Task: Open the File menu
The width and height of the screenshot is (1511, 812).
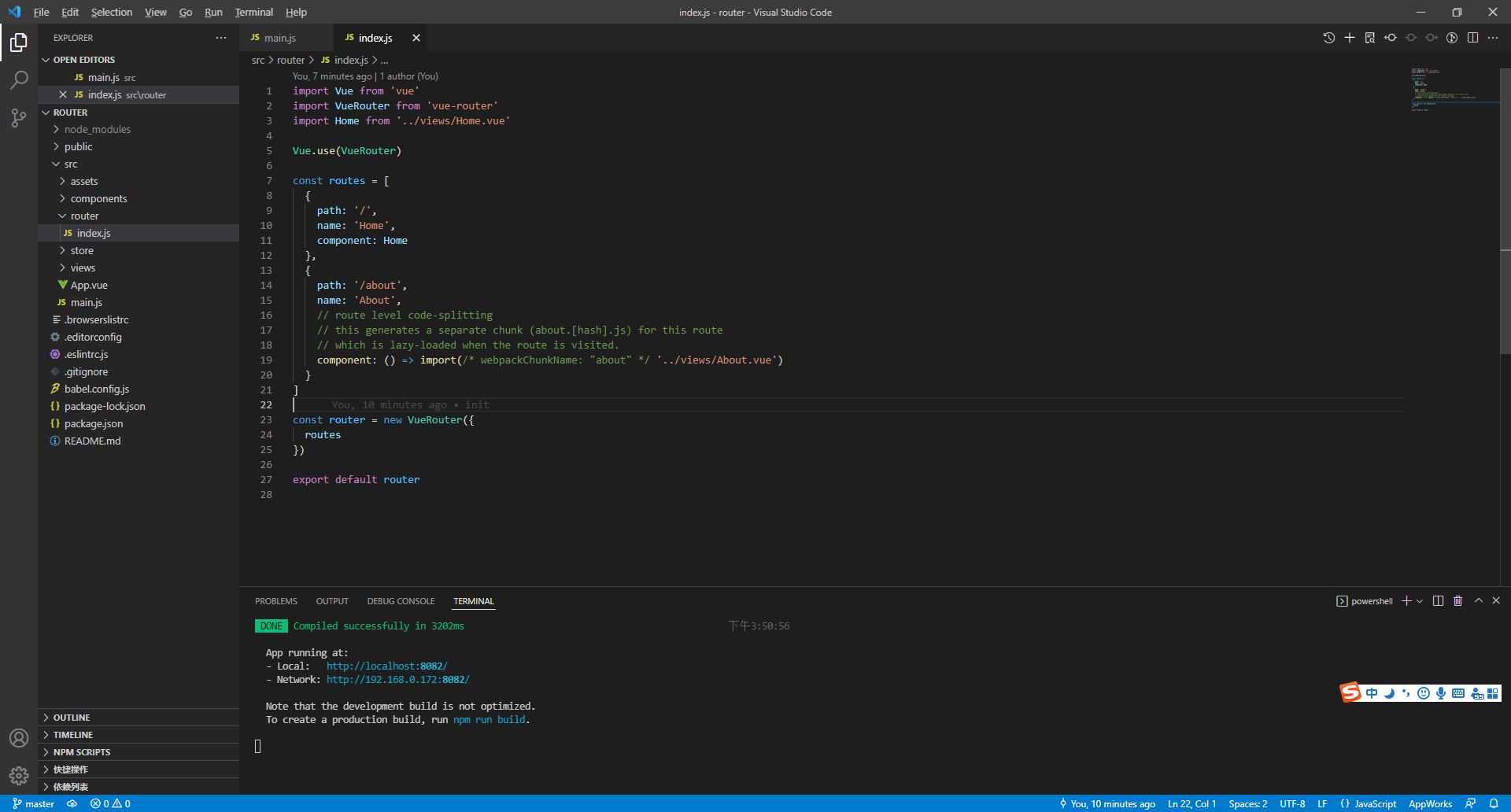Action: pos(41,12)
